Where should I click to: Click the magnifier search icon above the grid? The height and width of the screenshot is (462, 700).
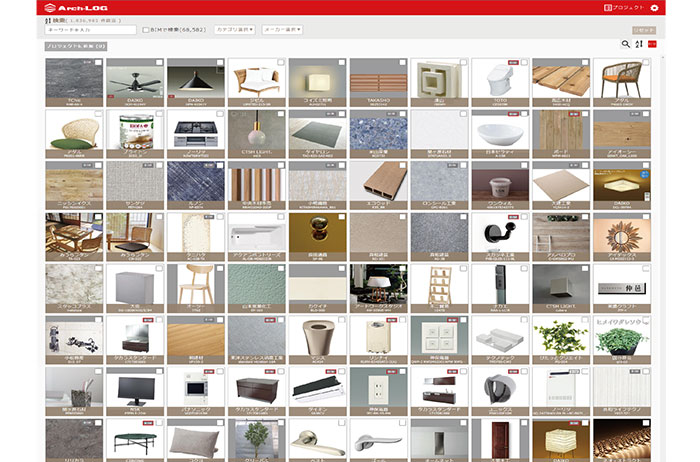(x=626, y=45)
